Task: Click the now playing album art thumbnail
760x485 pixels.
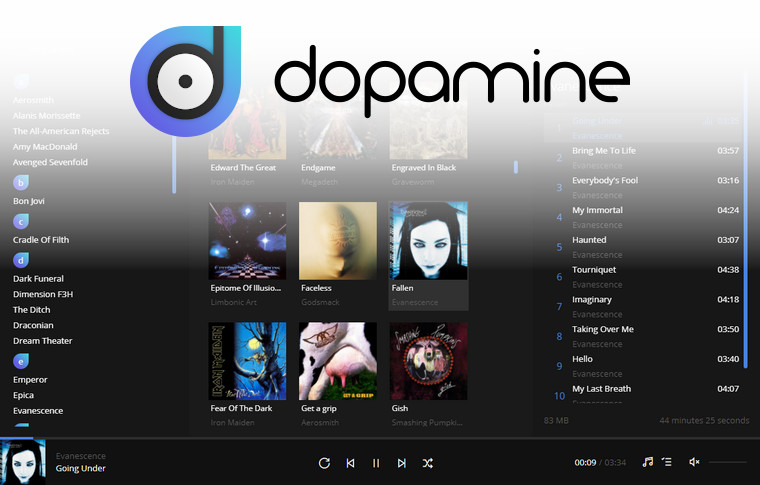Action: 22,462
